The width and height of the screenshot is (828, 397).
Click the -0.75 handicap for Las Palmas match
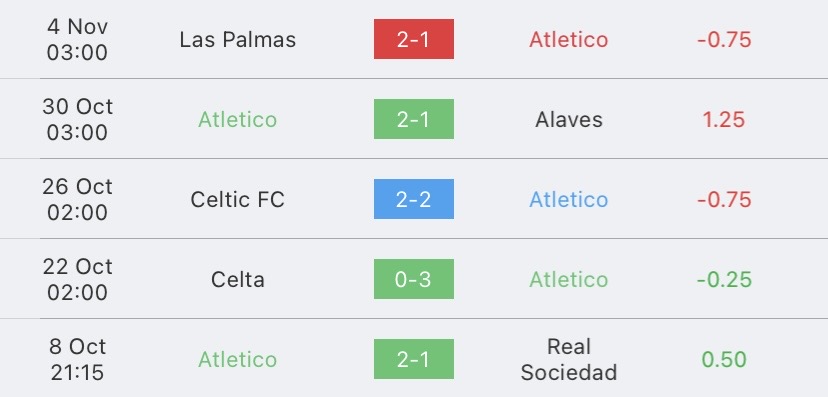pos(724,40)
